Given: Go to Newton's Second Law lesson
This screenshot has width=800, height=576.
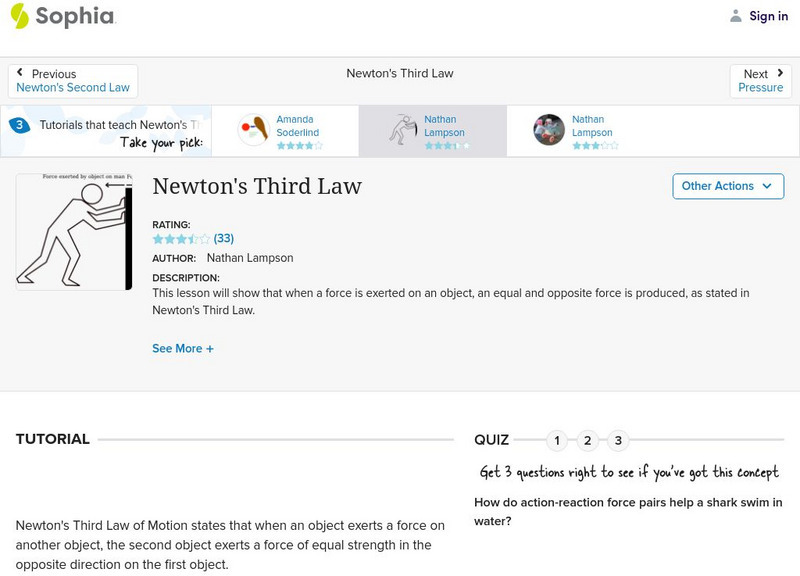Looking at the screenshot, I should coord(73,86).
